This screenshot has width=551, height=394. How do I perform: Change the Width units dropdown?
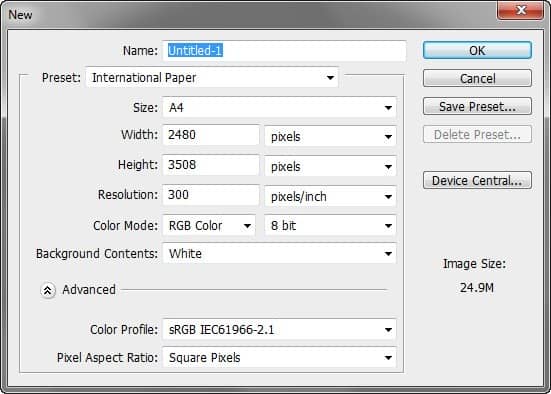[330, 136]
